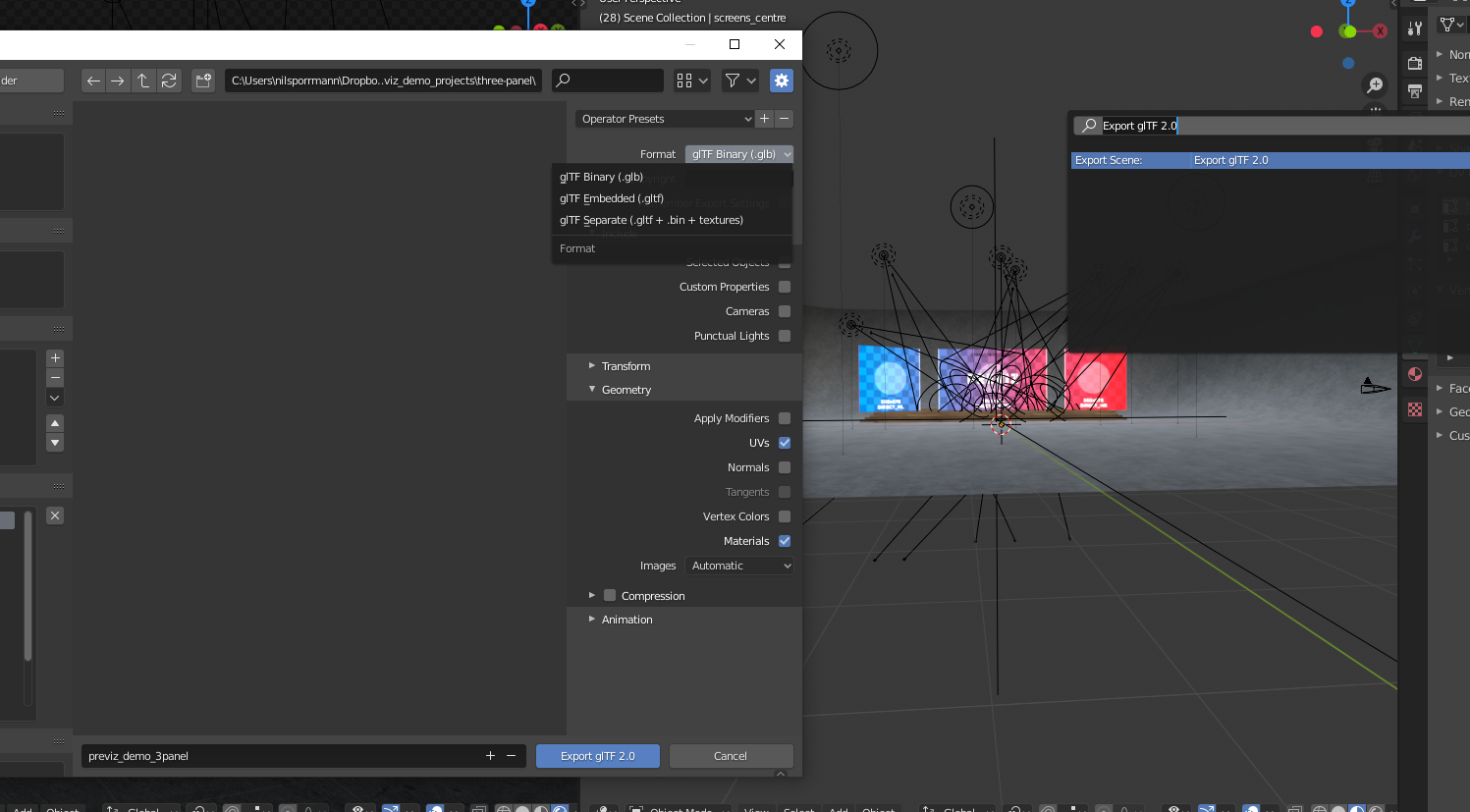Increment the filename number suffix

point(490,756)
